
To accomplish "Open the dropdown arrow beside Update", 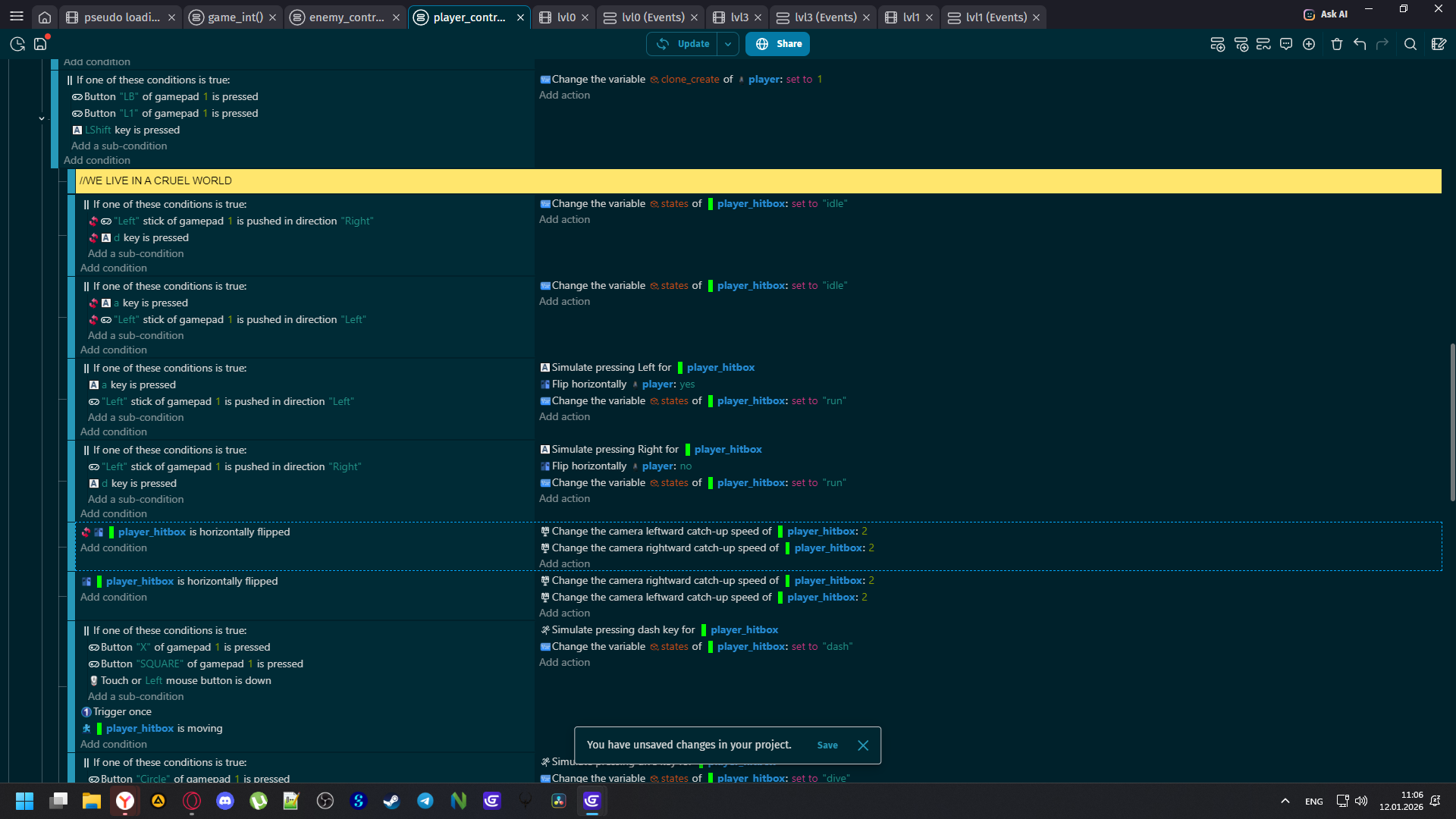I will point(728,44).
